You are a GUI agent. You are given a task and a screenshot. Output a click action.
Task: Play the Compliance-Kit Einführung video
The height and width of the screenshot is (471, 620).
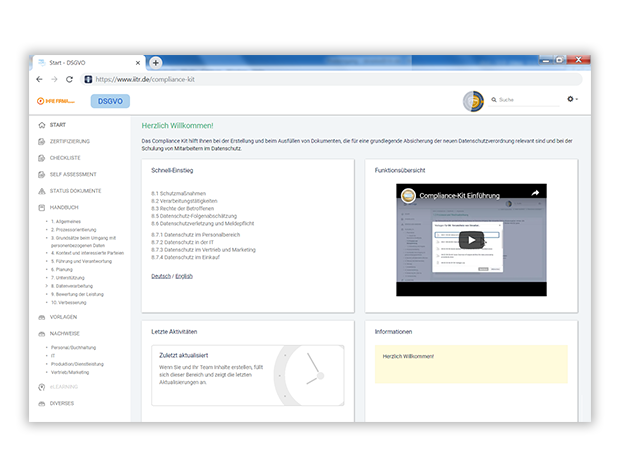[x=471, y=240]
